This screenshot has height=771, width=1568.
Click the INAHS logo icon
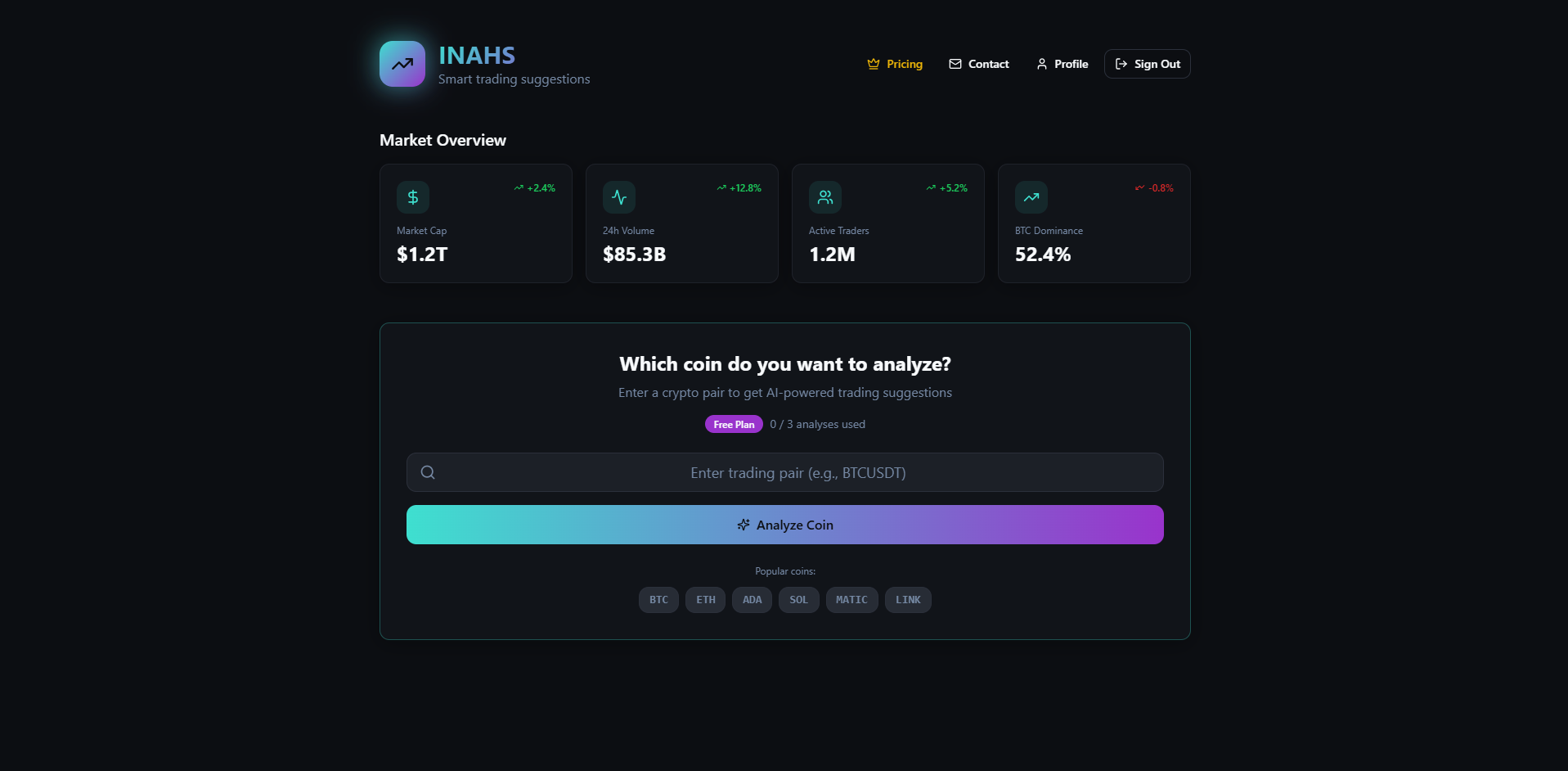click(402, 63)
